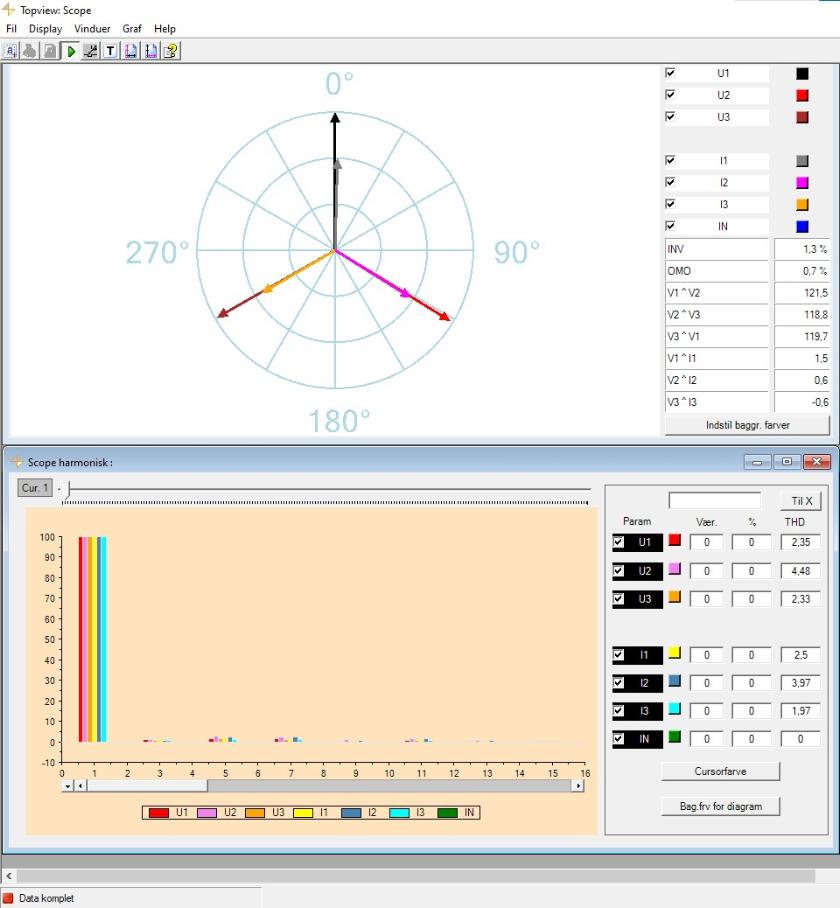The height and width of the screenshot is (908, 840).
Task: Toggle the U2 harmonic checkbox
Action: 619,571
